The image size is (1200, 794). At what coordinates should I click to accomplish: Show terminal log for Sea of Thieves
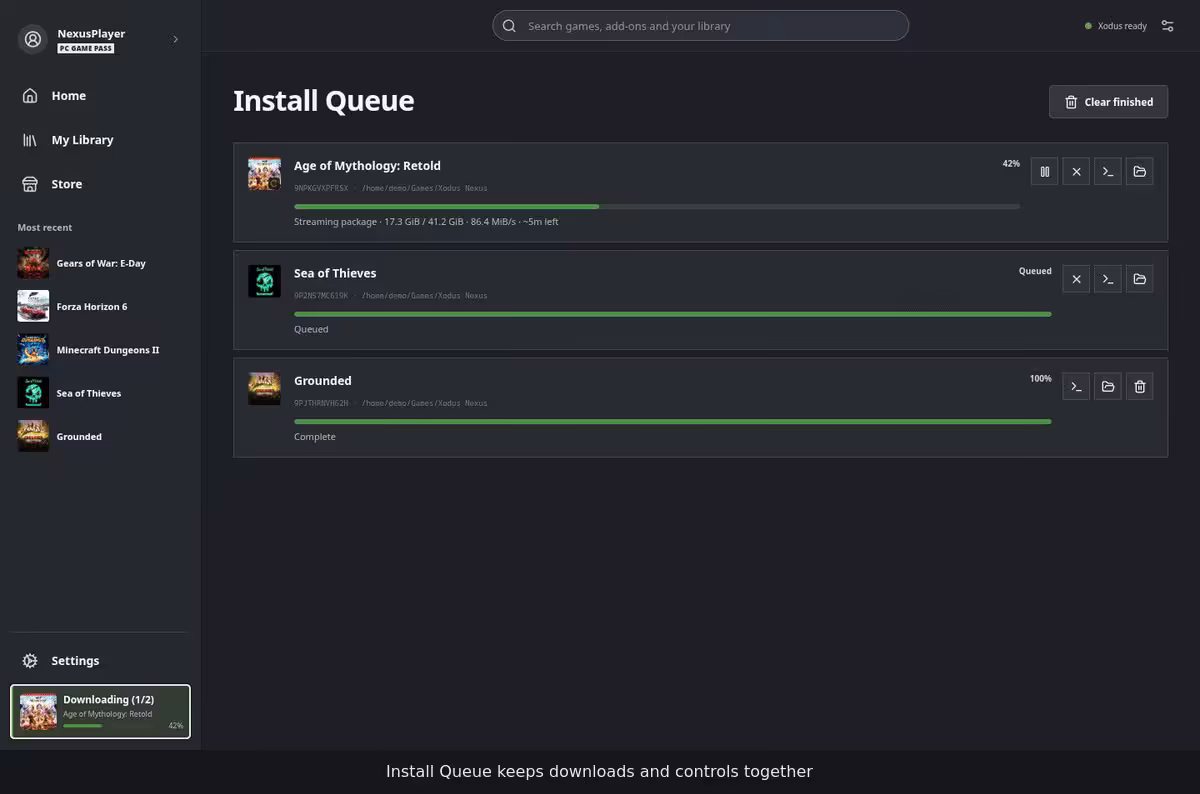pos(1108,279)
